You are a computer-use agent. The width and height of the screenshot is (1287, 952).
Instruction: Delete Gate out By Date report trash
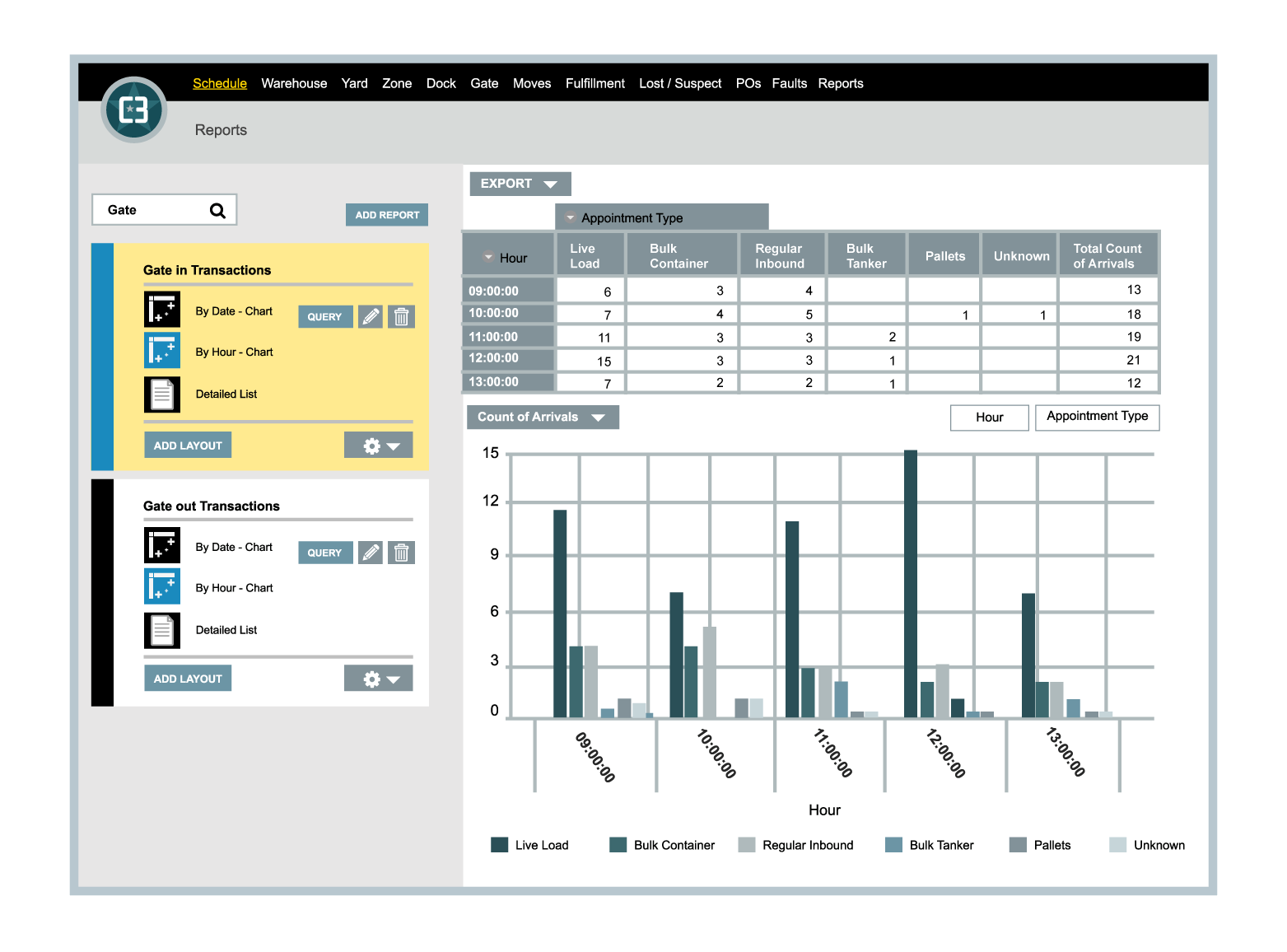pyautogui.click(x=401, y=553)
